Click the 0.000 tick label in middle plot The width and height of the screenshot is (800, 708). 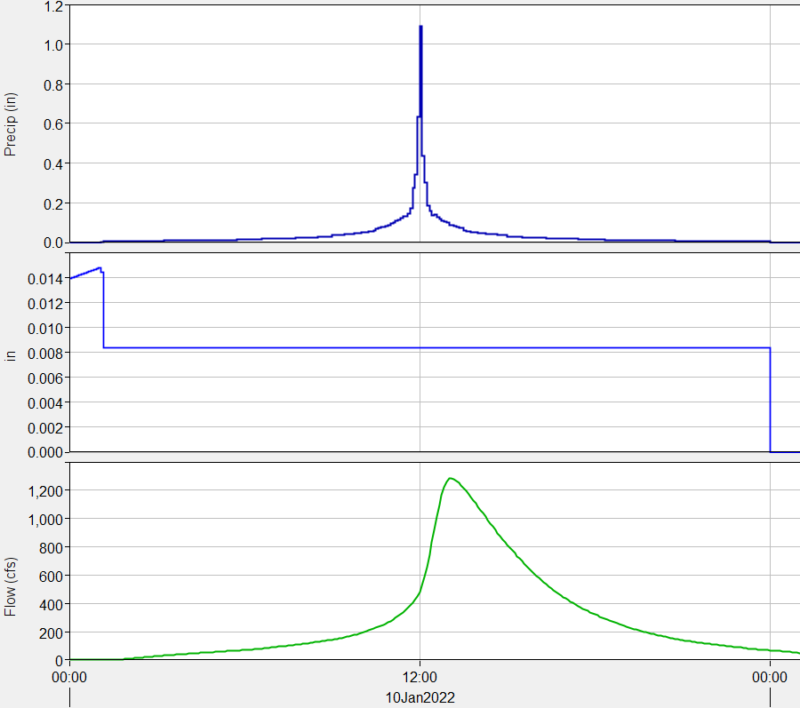[44, 452]
